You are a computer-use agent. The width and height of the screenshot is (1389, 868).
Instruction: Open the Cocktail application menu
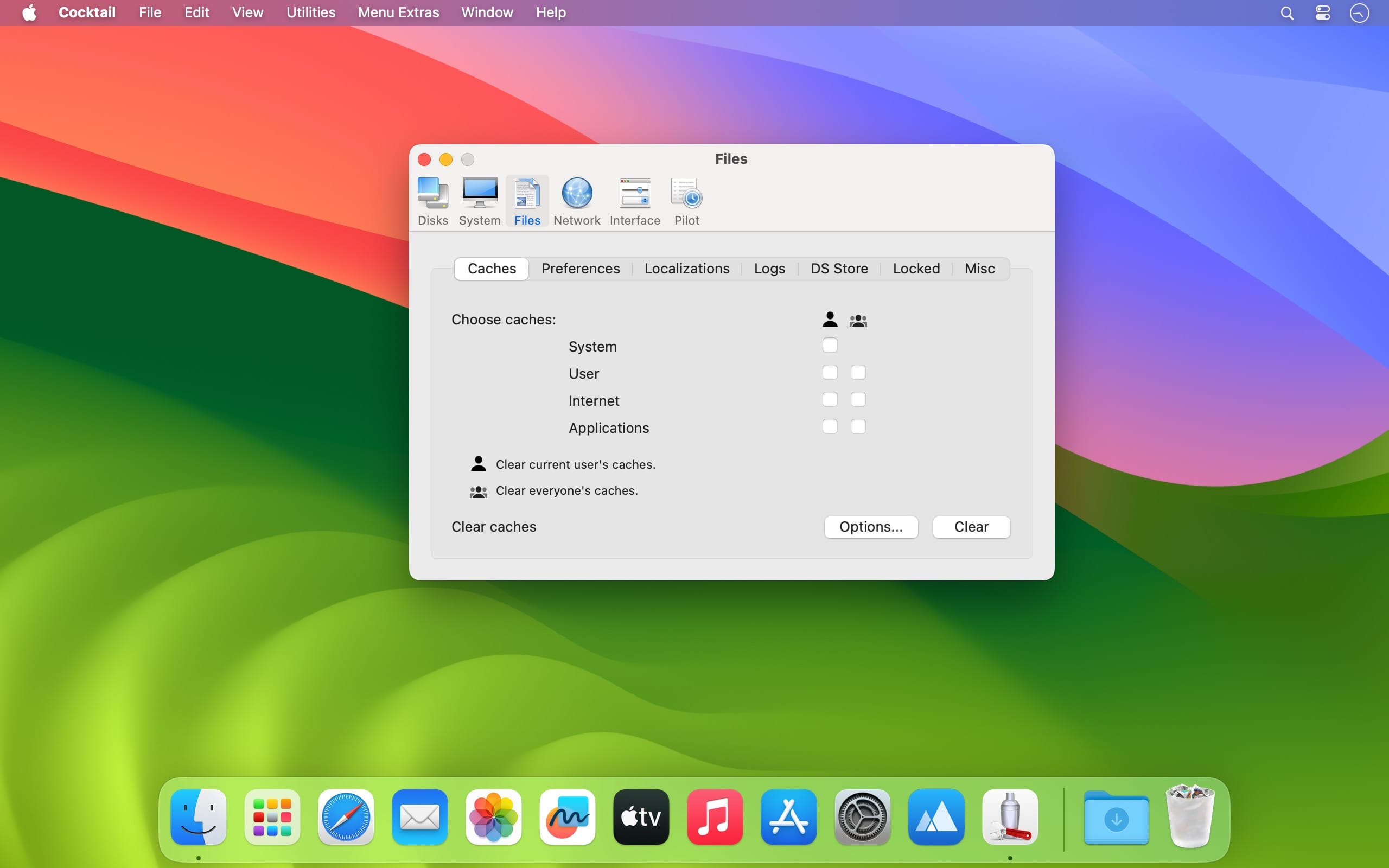click(x=87, y=12)
